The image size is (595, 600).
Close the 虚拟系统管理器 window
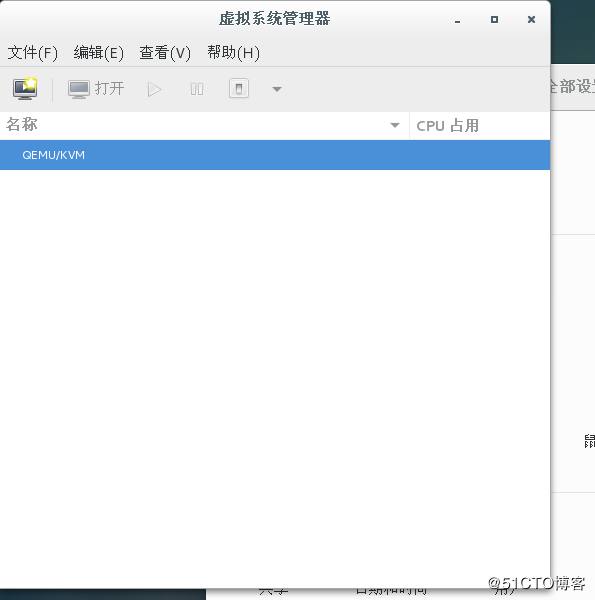(x=531, y=20)
